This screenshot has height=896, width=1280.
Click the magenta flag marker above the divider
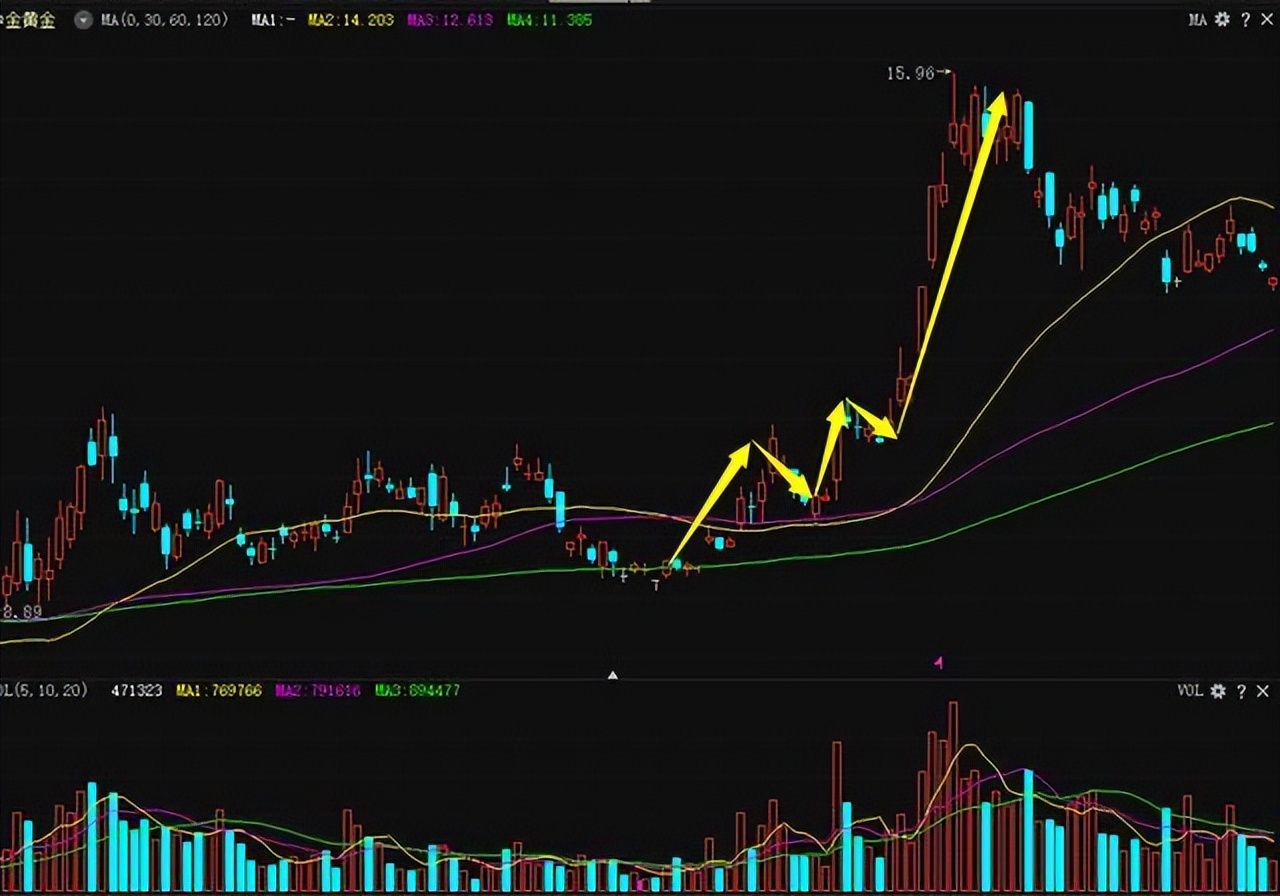click(938, 662)
